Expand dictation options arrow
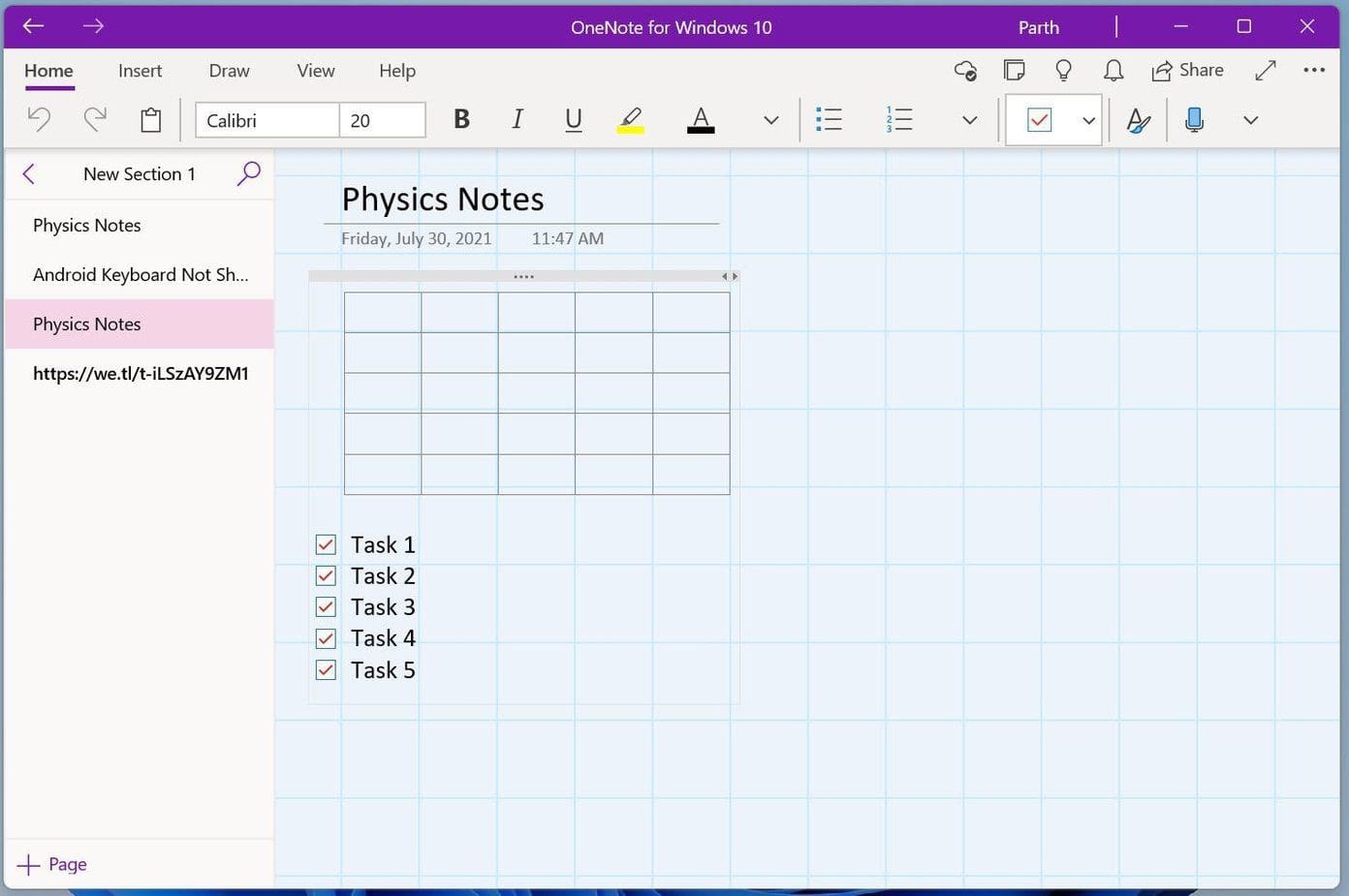The image size is (1349, 896). 1250,120
